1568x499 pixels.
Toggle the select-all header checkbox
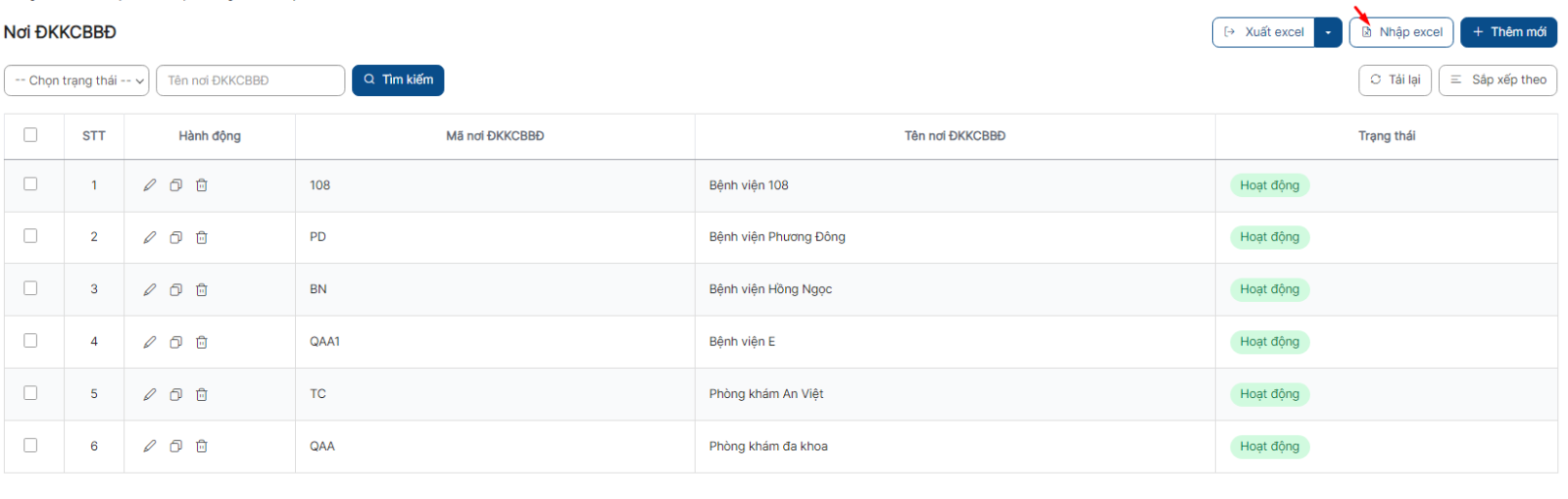(30, 134)
